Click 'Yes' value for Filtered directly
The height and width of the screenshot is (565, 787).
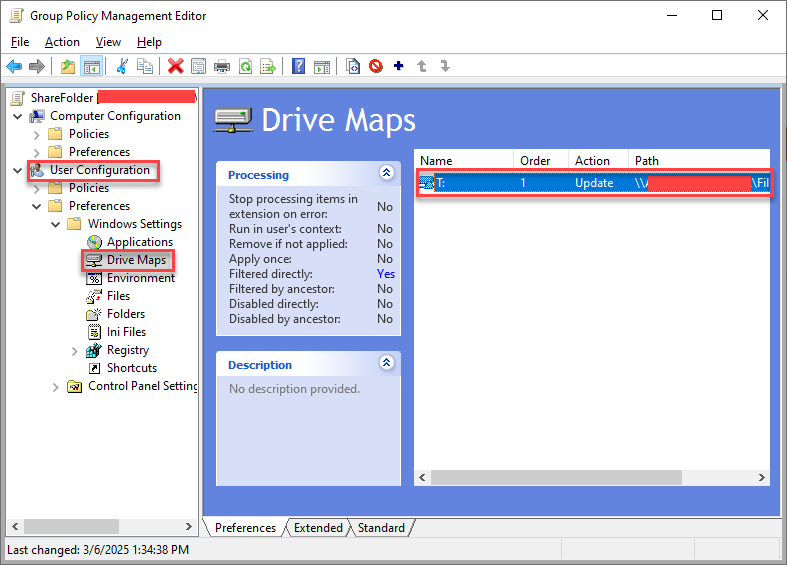click(385, 274)
